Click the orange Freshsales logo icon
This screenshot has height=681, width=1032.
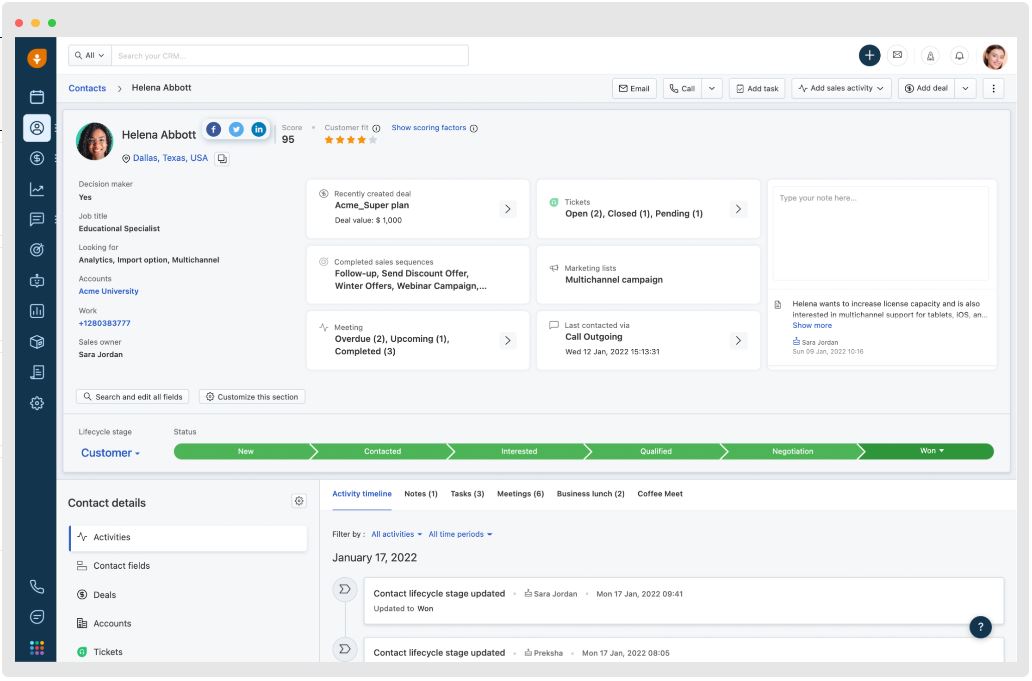point(37,58)
